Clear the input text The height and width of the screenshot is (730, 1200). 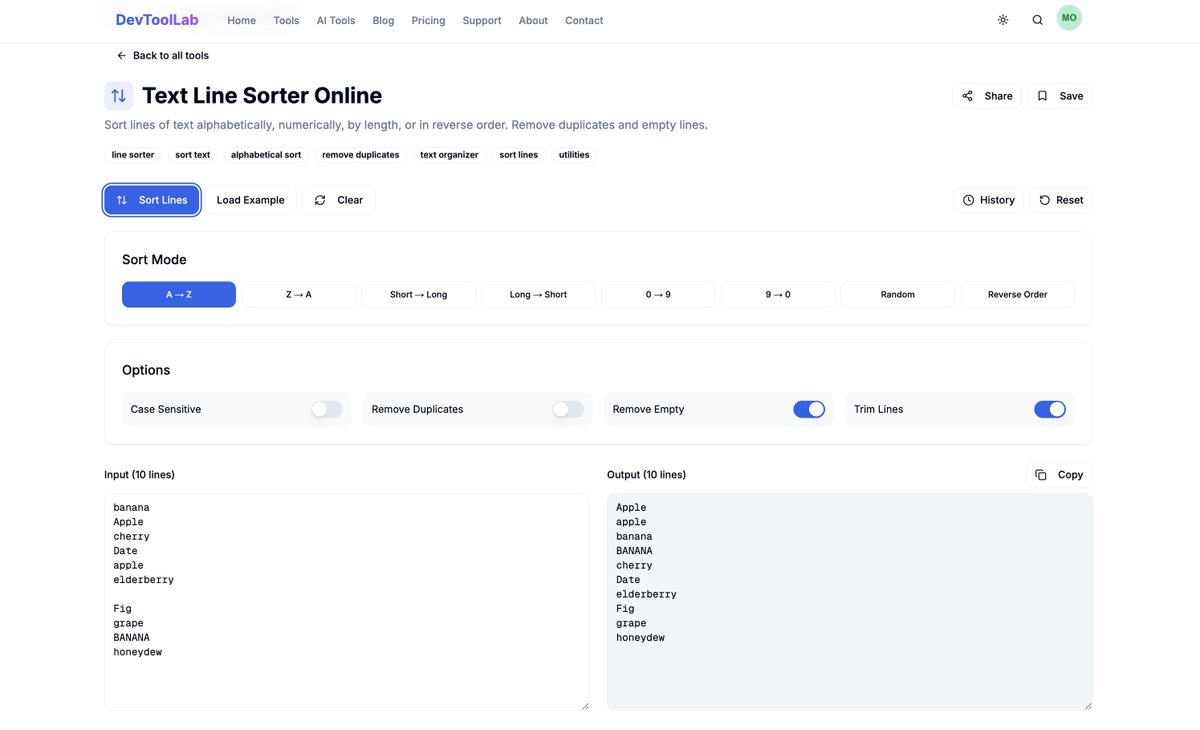pos(338,200)
